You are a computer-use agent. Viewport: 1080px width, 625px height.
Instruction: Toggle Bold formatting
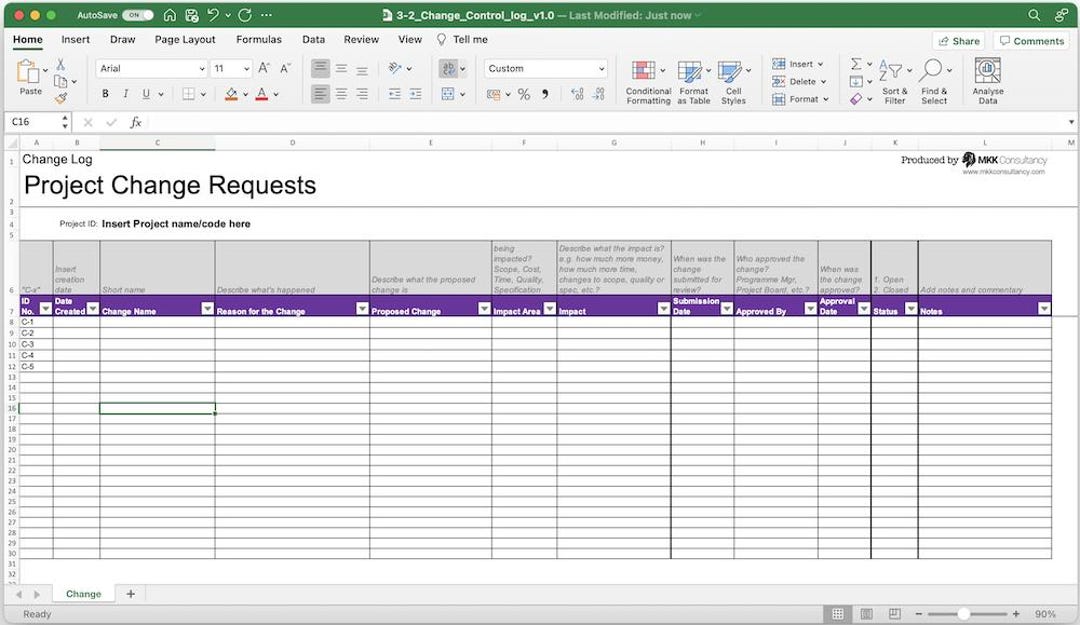coord(105,94)
